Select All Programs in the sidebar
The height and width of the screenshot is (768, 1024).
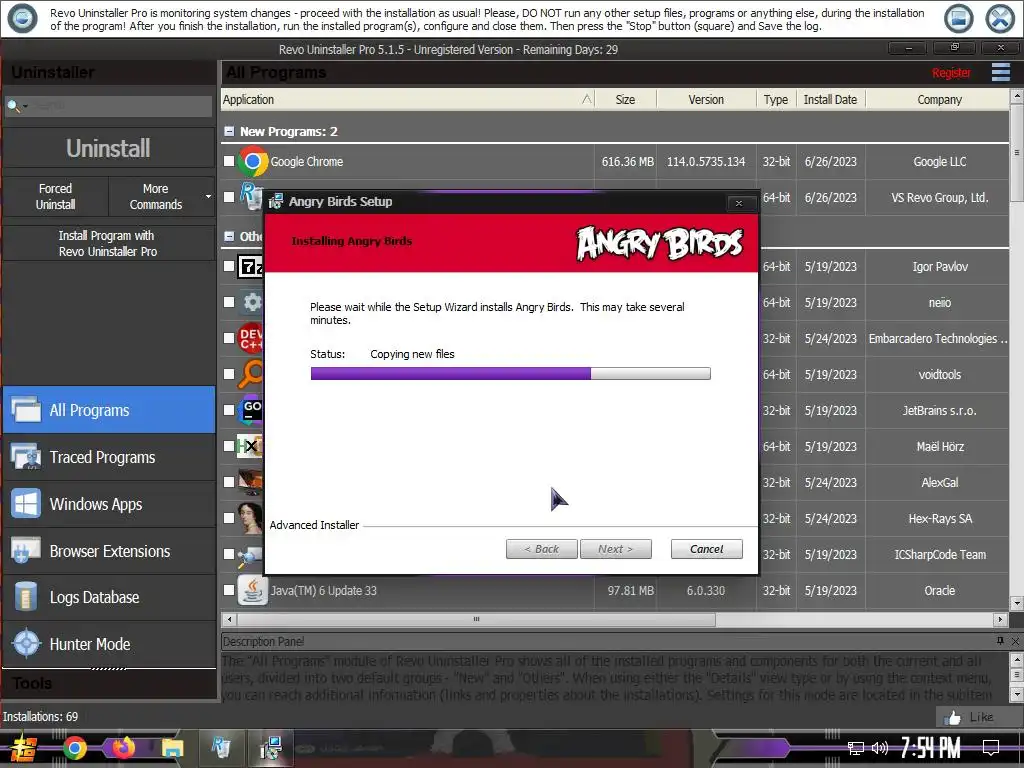(x=108, y=409)
